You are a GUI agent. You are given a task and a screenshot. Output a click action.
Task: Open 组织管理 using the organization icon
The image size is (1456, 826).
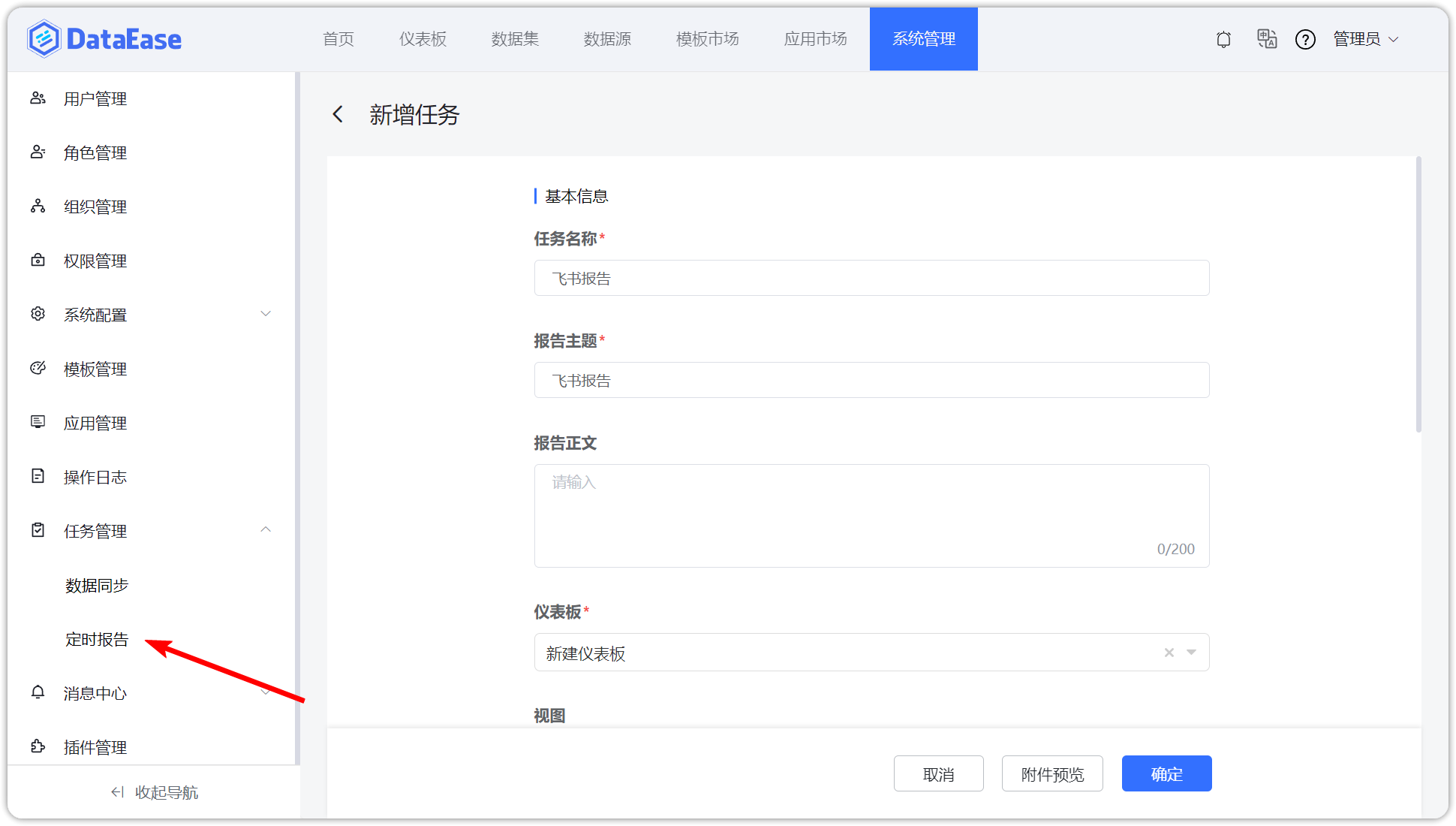(38, 206)
